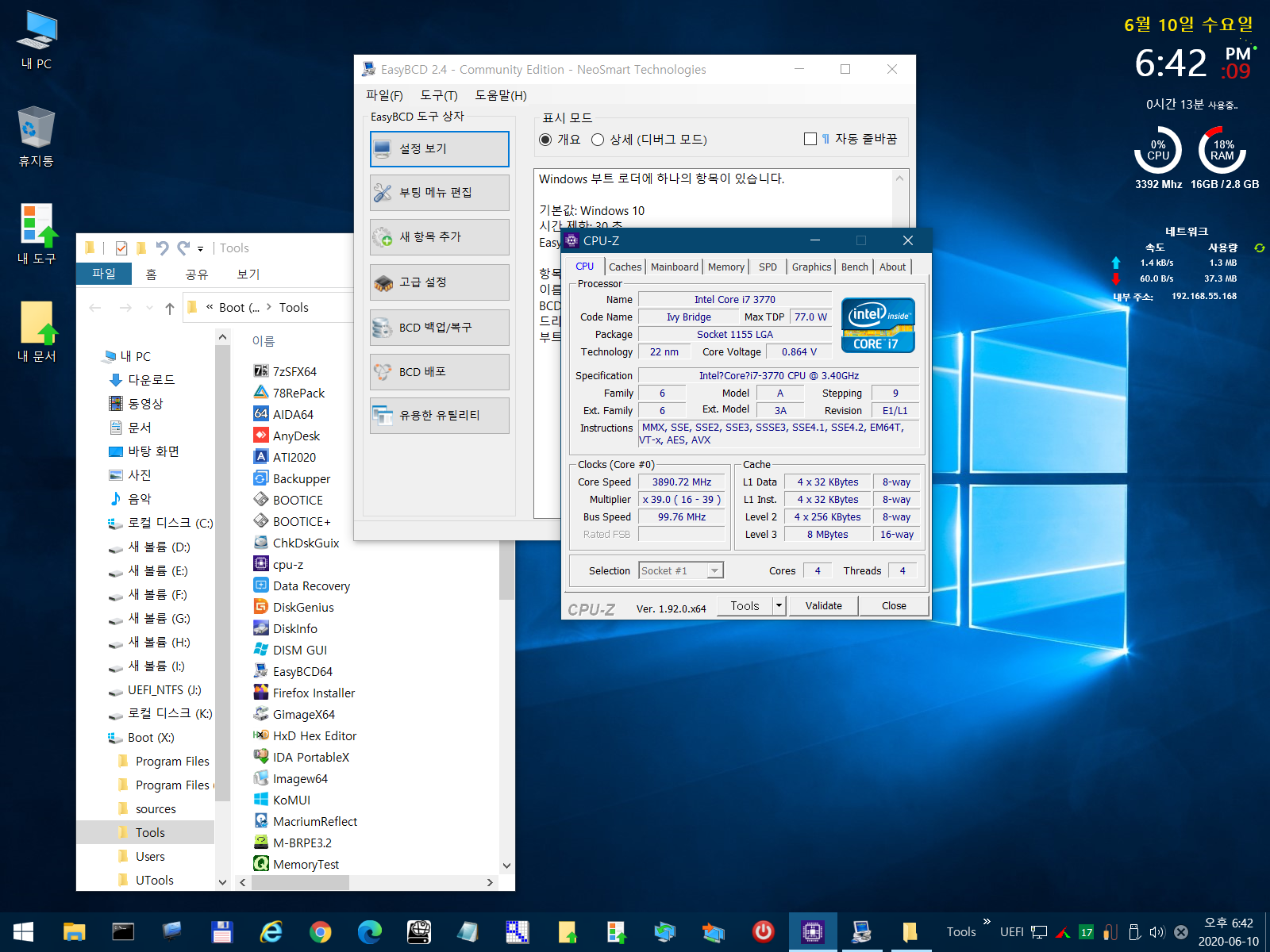Click 새 항목 추가 in EasyBCD
Screen dimensions: 1270x952
click(439, 237)
